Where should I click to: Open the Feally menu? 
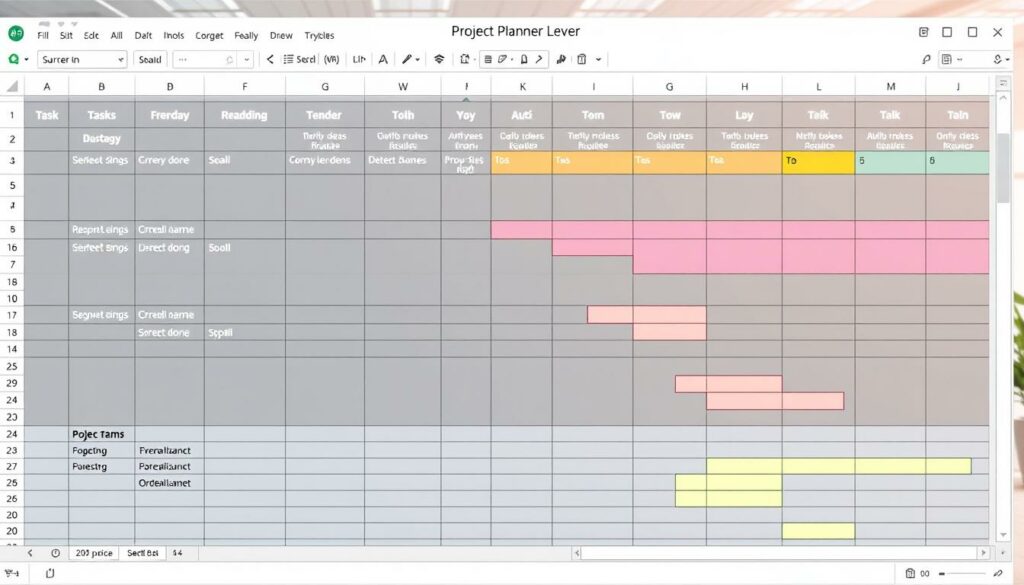click(246, 35)
